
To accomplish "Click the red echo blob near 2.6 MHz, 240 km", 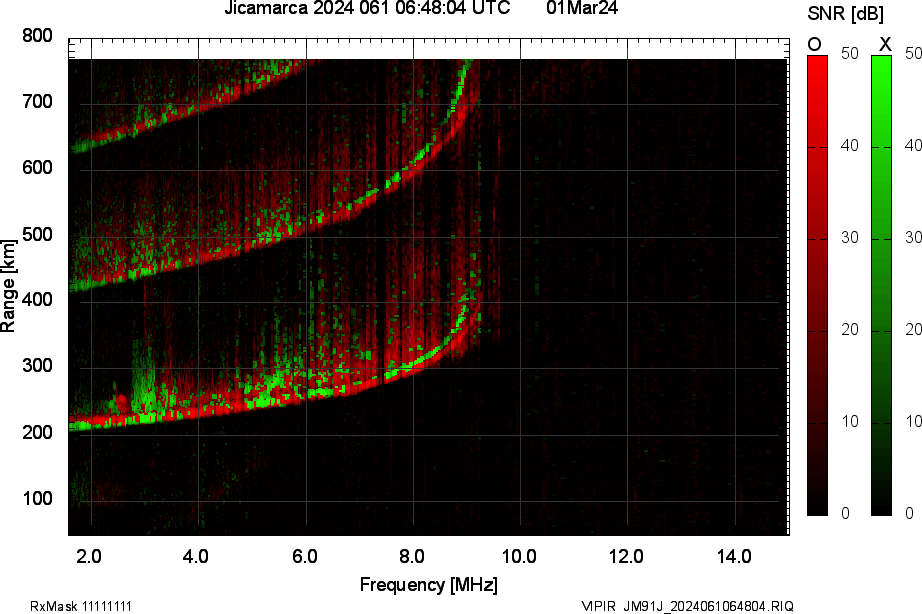I will coord(121,403).
